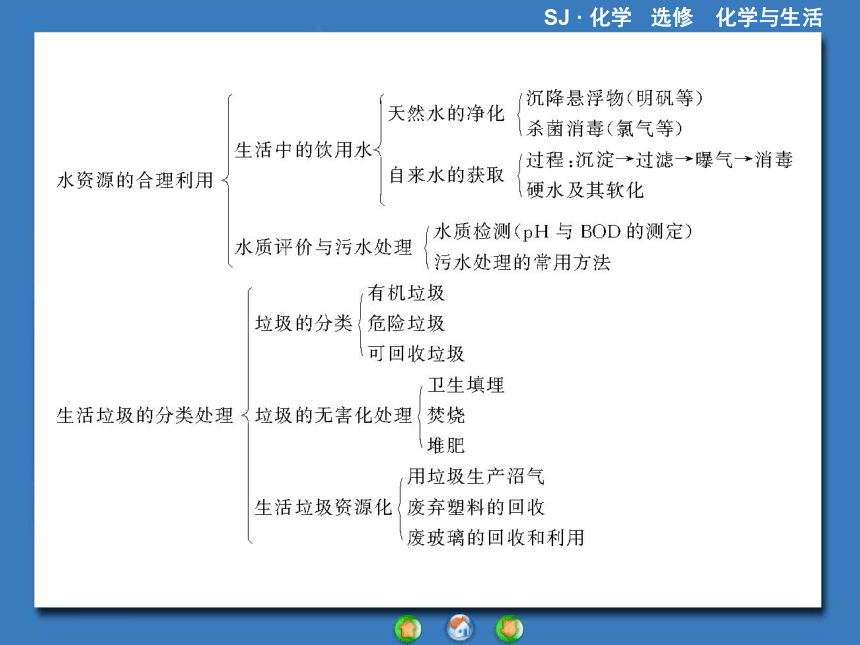Click the text "可回收垃圾"
Screen dimensions: 860x645
click(416, 354)
